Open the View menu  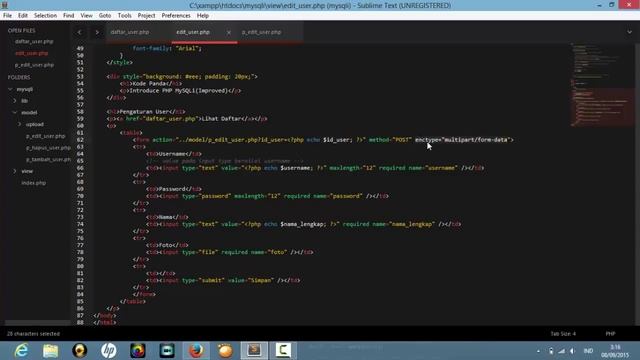point(87,16)
